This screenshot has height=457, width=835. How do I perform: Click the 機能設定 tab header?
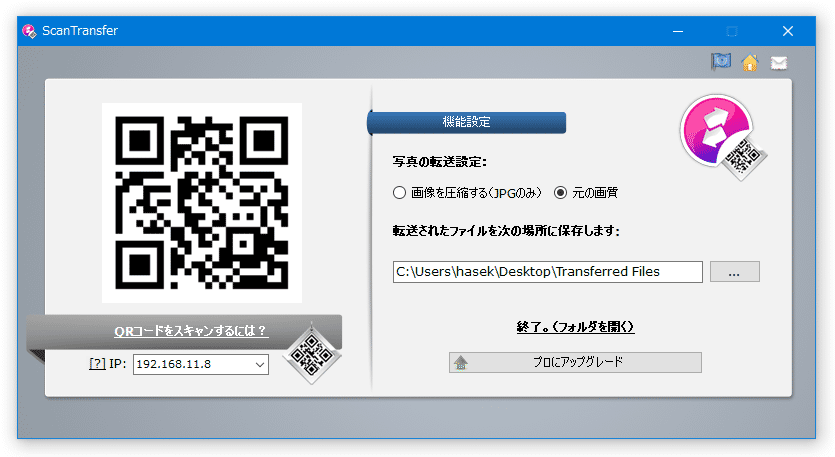pyautogui.click(x=466, y=122)
